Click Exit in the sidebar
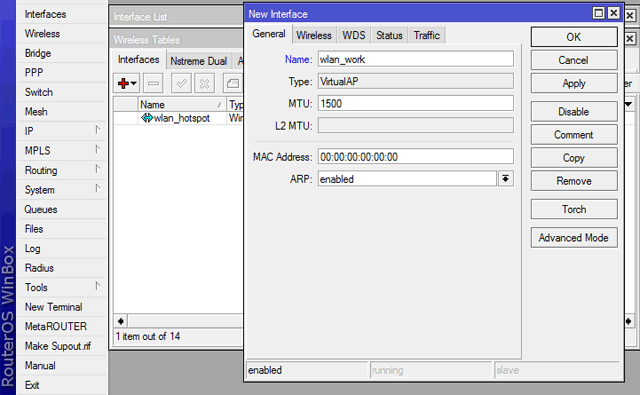This screenshot has height=395, width=640. [x=62, y=385]
